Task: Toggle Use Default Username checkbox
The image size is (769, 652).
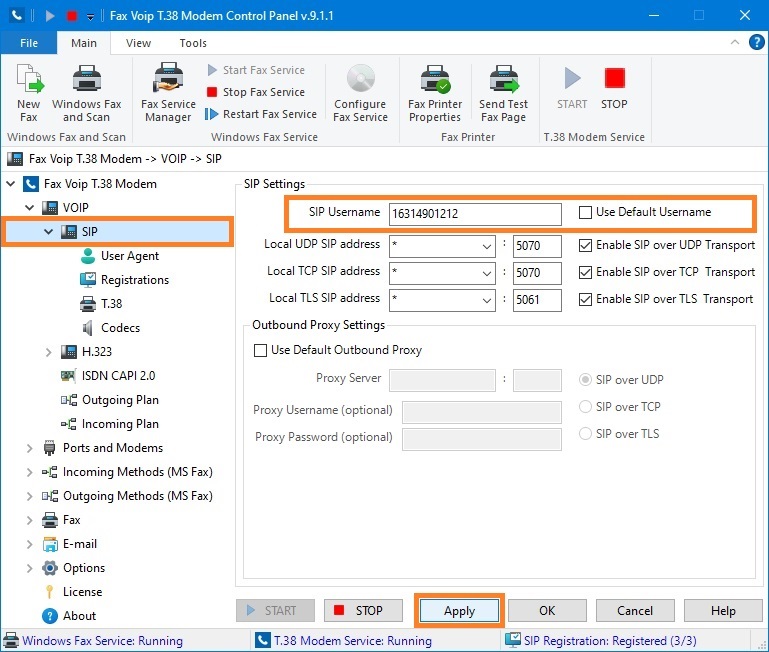Action: click(585, 212)
